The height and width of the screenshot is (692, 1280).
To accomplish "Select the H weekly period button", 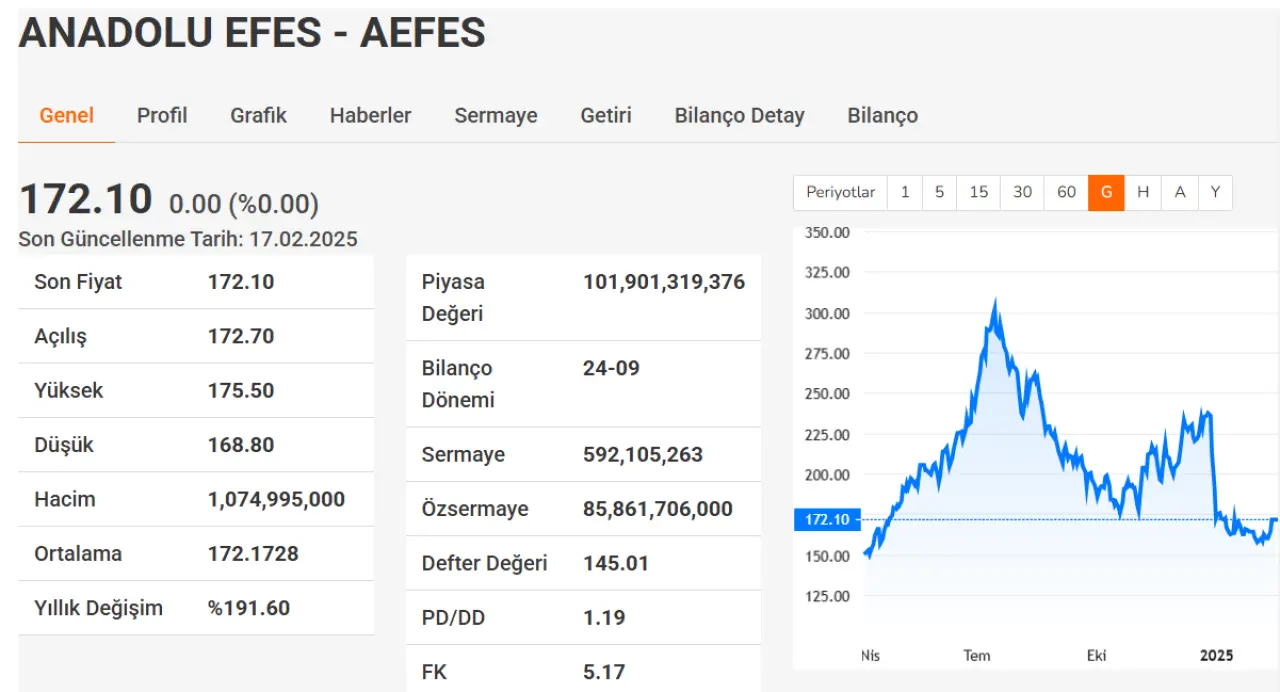I will point(1143,192).
